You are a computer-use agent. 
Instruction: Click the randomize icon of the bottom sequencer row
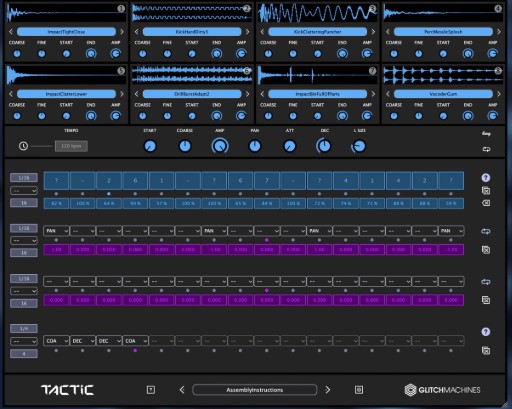(486, 350)
